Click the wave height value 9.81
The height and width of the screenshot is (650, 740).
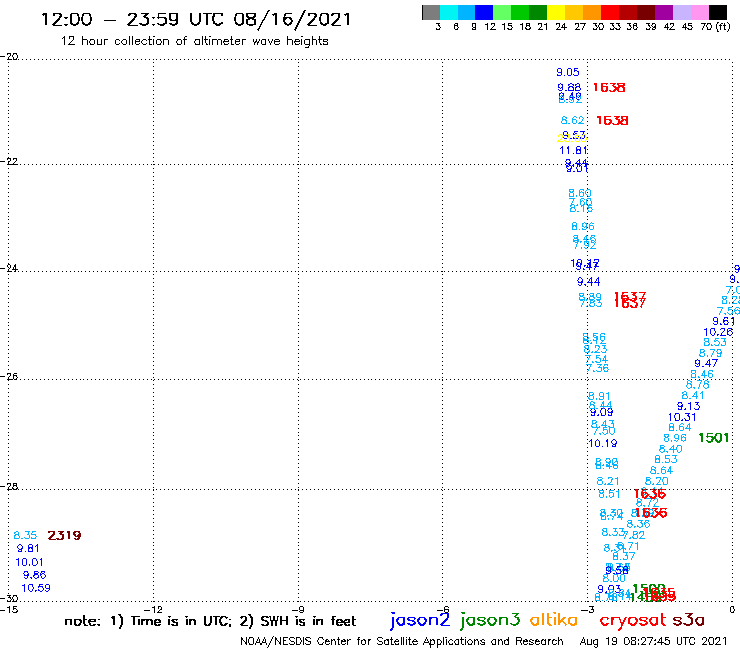click(x=28, y=549)
